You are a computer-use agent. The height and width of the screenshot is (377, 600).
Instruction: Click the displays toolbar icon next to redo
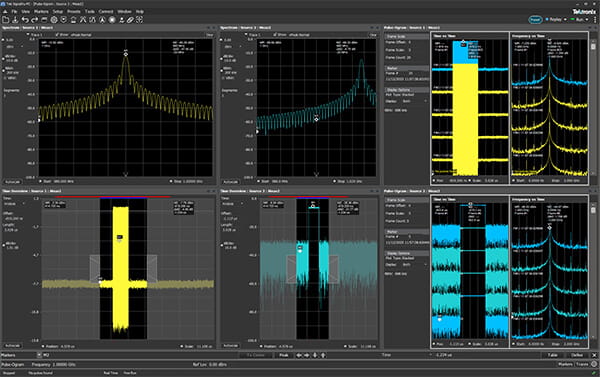(x=44, y=20)
